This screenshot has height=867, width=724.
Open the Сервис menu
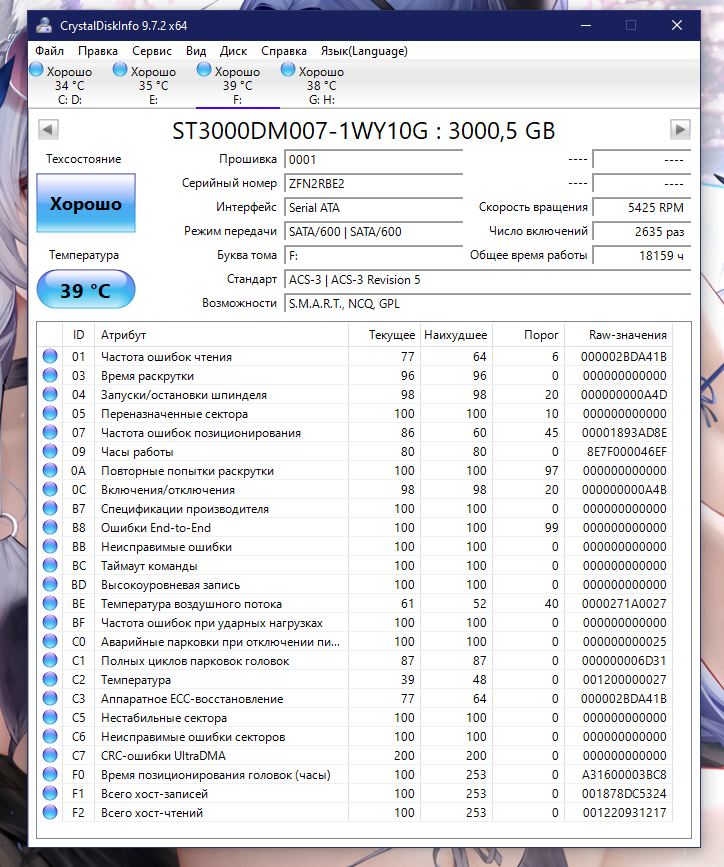(152, 51)
